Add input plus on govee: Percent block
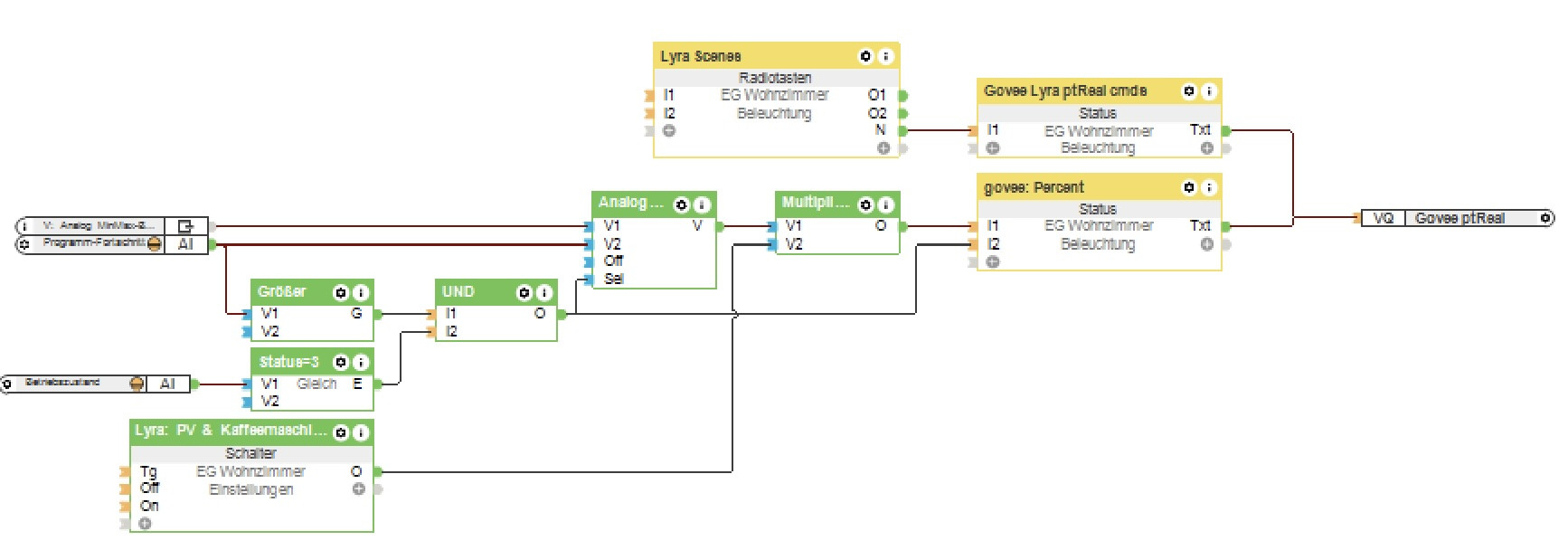 (993, 262)
